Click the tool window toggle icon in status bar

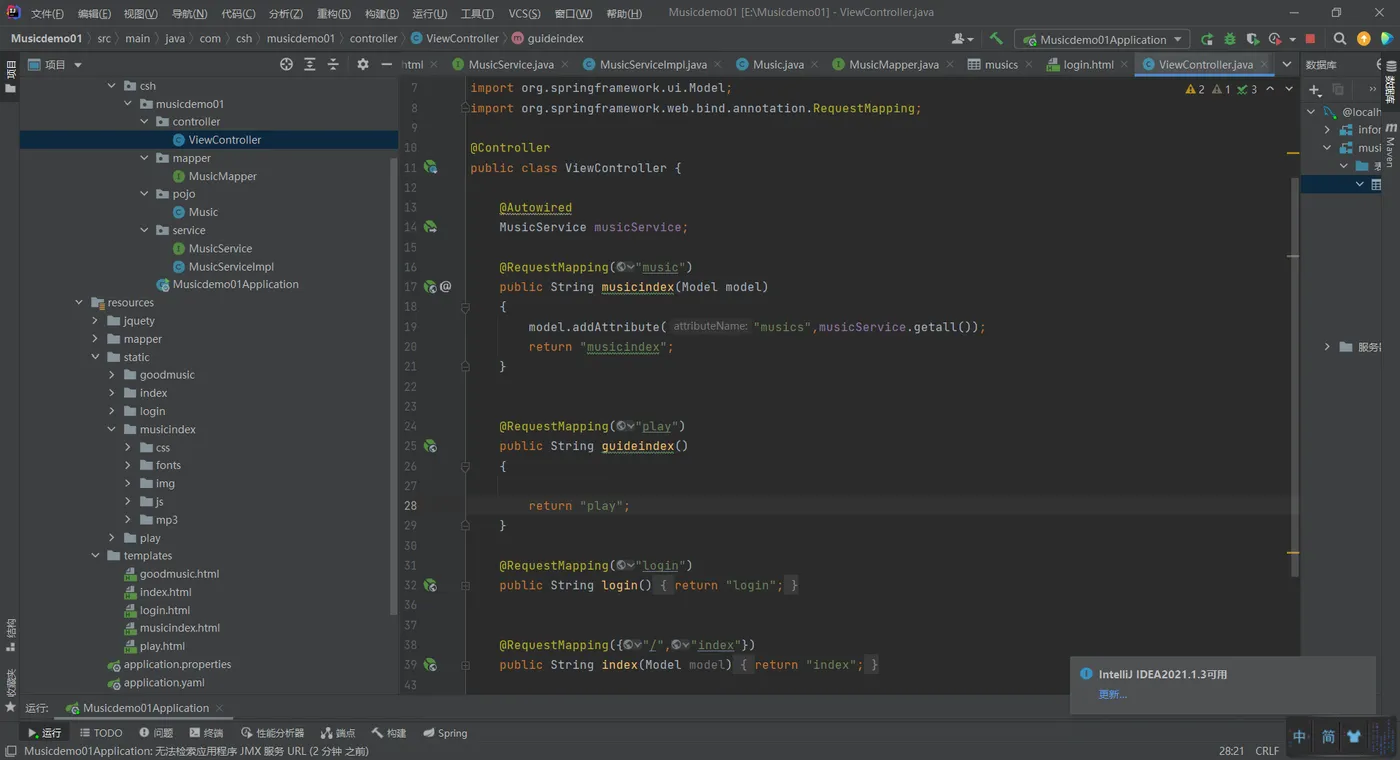click(10, 751)
